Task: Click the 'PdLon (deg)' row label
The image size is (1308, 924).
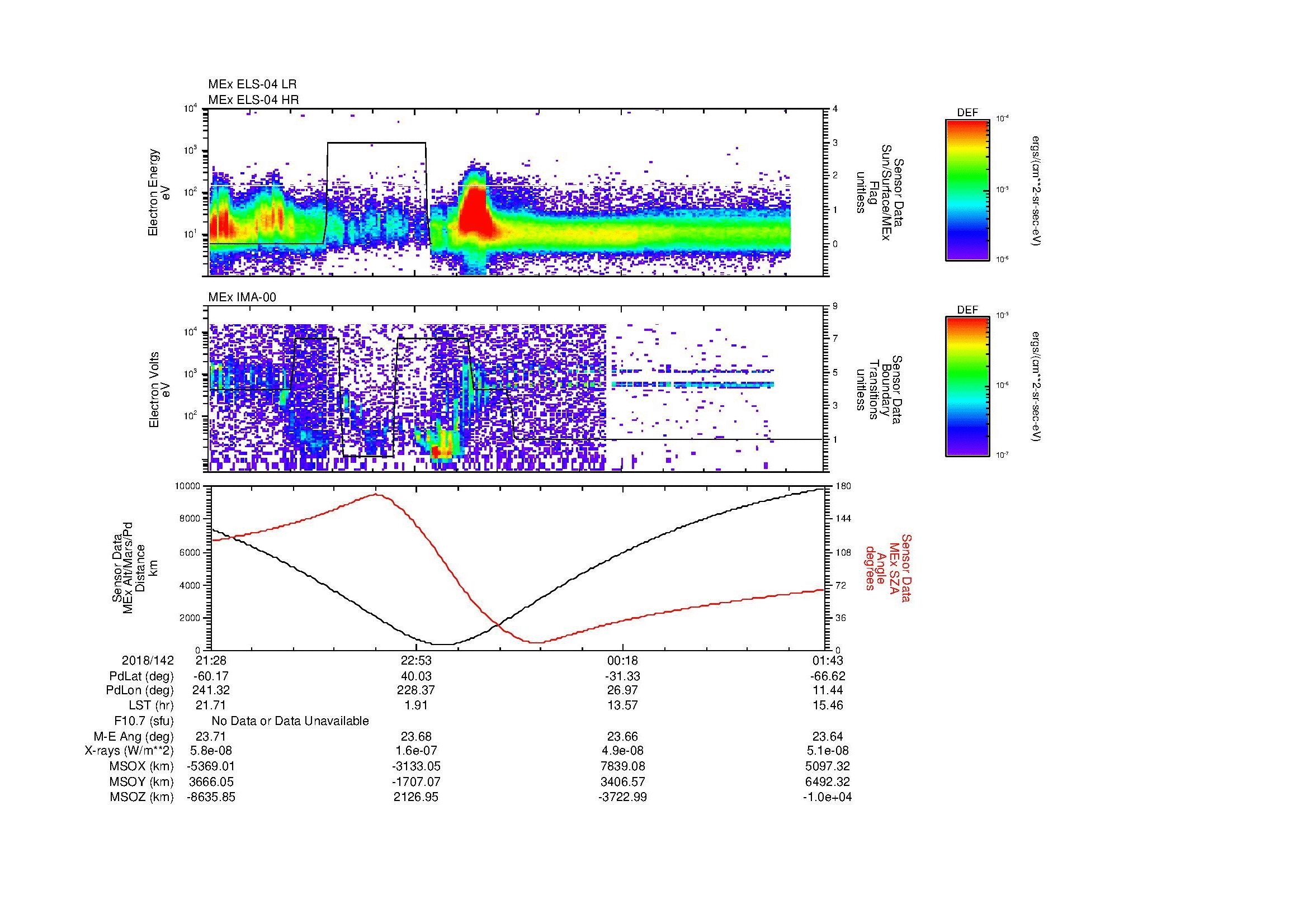Action: tap(141, 690)
